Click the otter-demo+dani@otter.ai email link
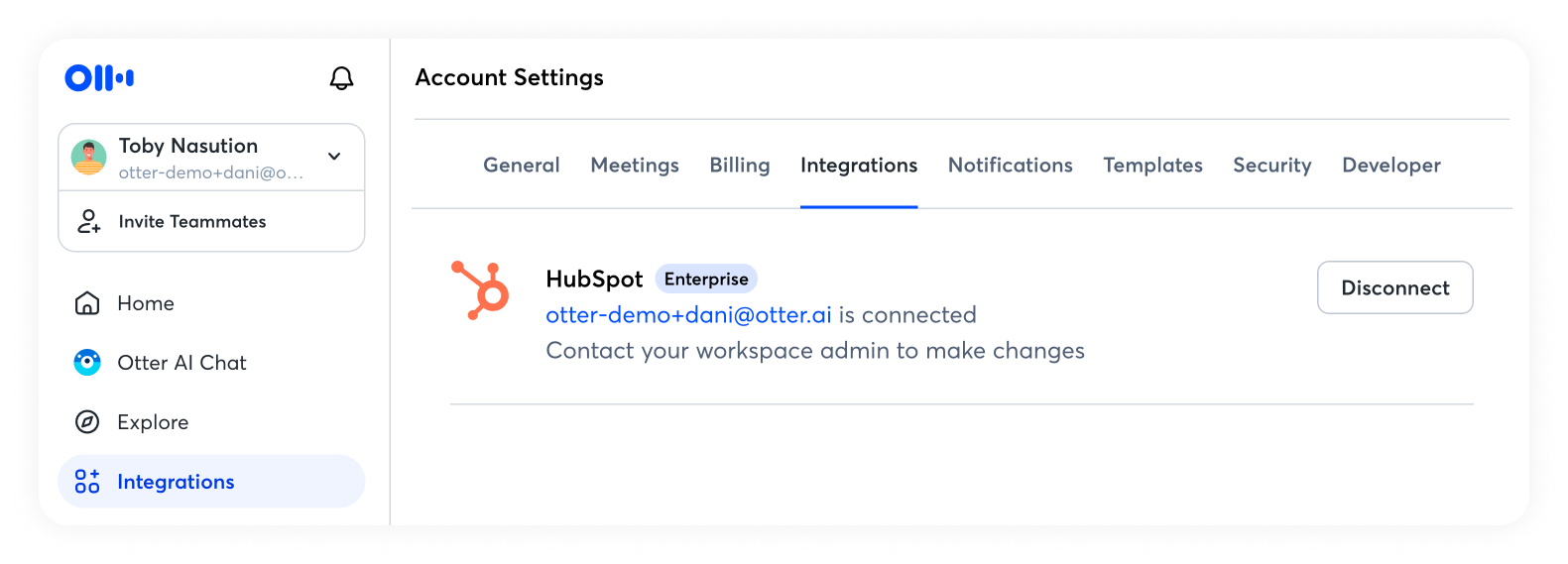The image size is (1568, 564). 688,315
